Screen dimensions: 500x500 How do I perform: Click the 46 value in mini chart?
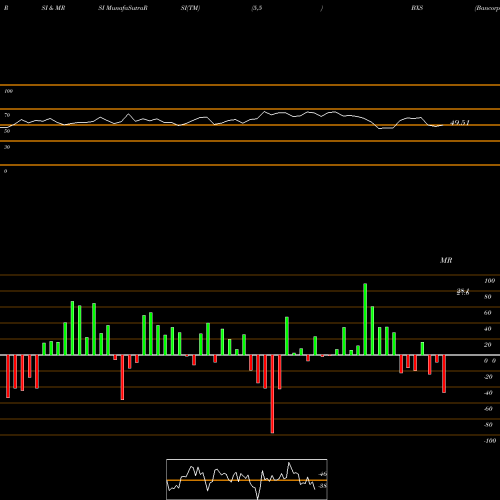coord(323,474)
